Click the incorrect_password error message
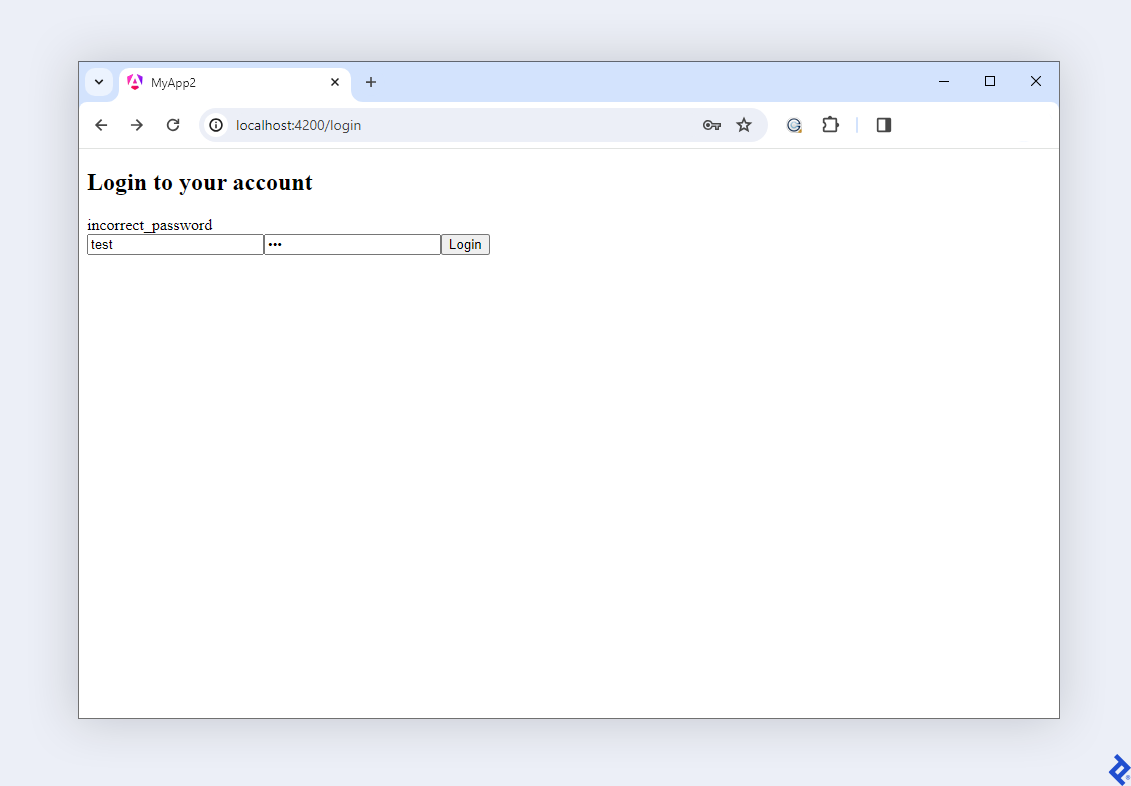The width and height of the screenshot is (1131, 786). pos(149,225)
